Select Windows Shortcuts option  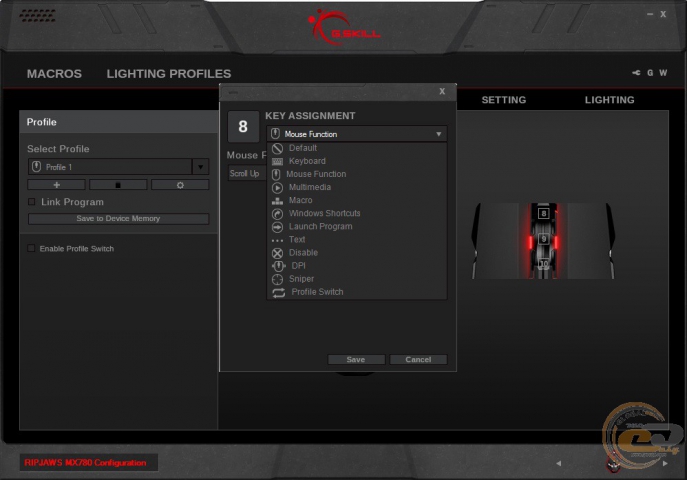tap(325, 213)
